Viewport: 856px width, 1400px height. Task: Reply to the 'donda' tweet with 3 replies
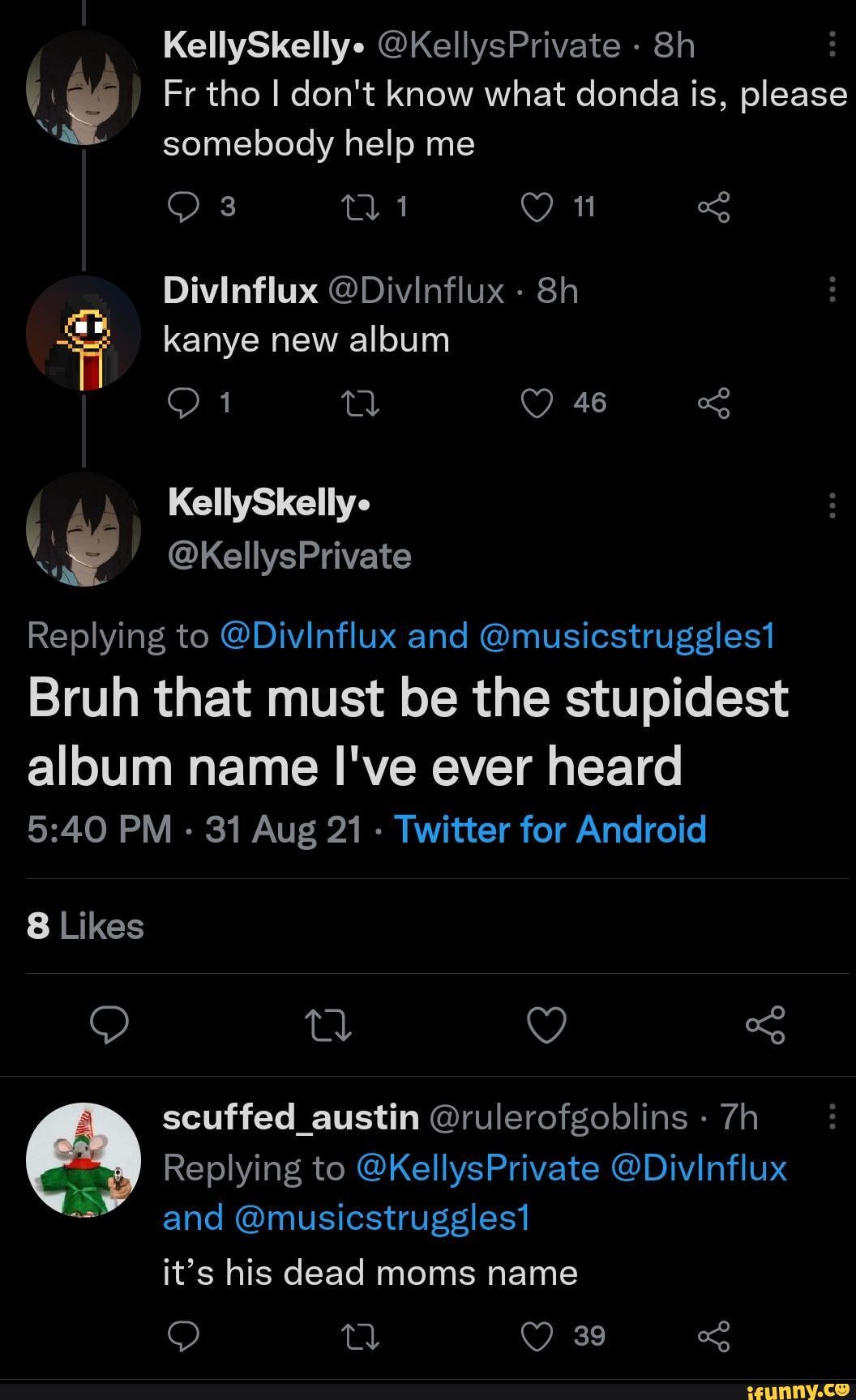click(x=183, y=208)
